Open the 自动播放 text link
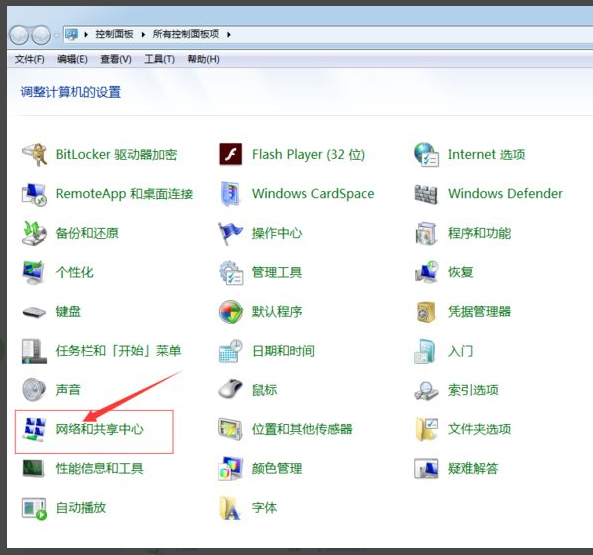593x555 pixels. [81, 508]
